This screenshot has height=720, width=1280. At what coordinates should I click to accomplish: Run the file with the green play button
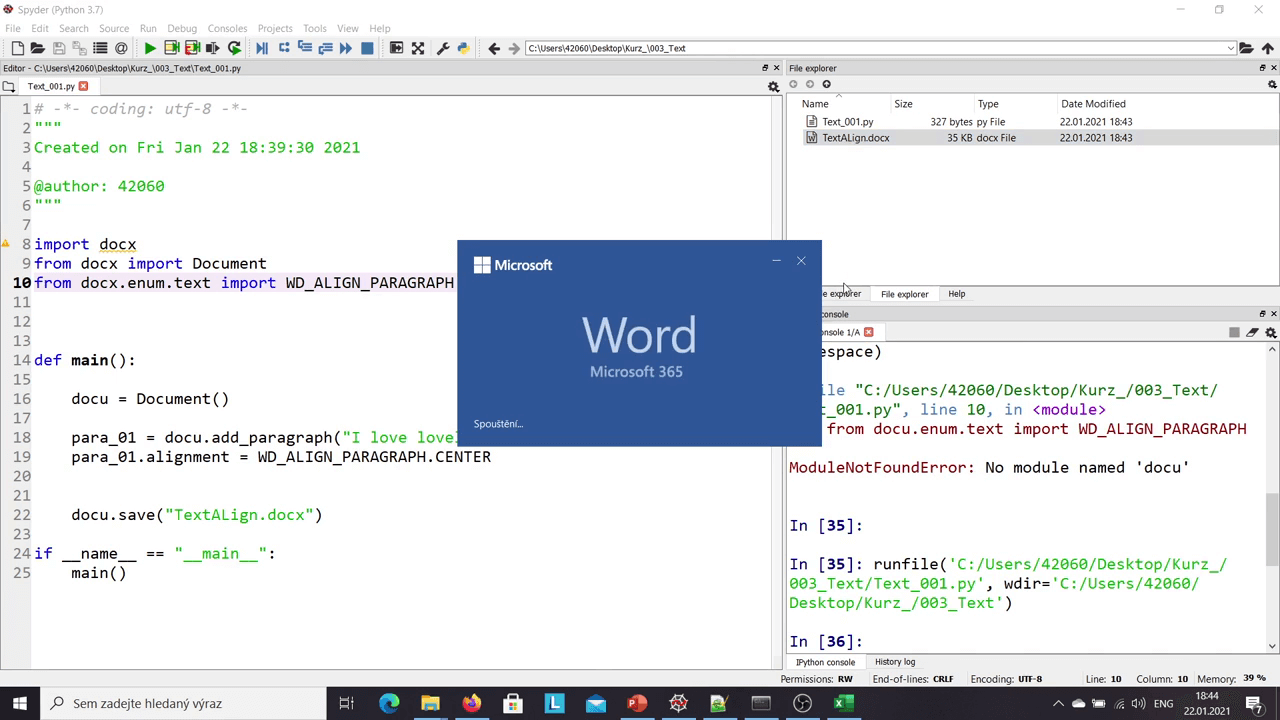tap(150, 48)
